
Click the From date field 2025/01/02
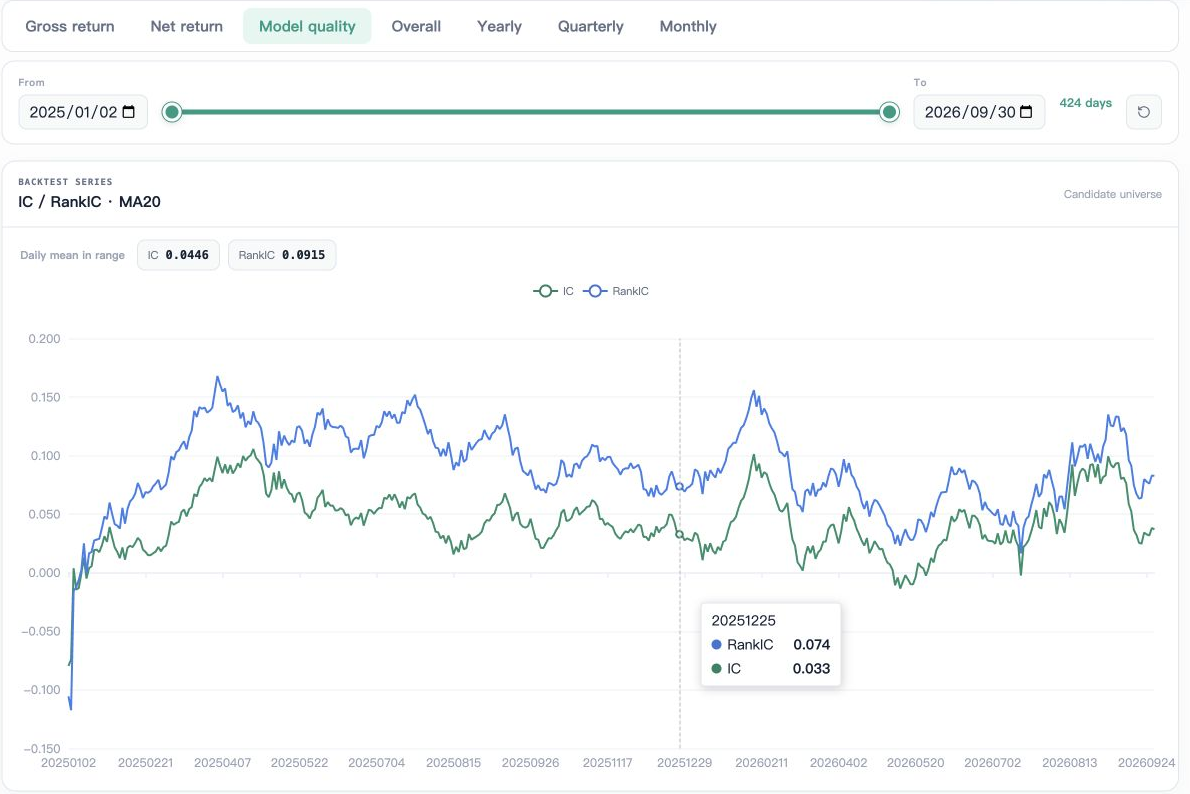(83, 112)
